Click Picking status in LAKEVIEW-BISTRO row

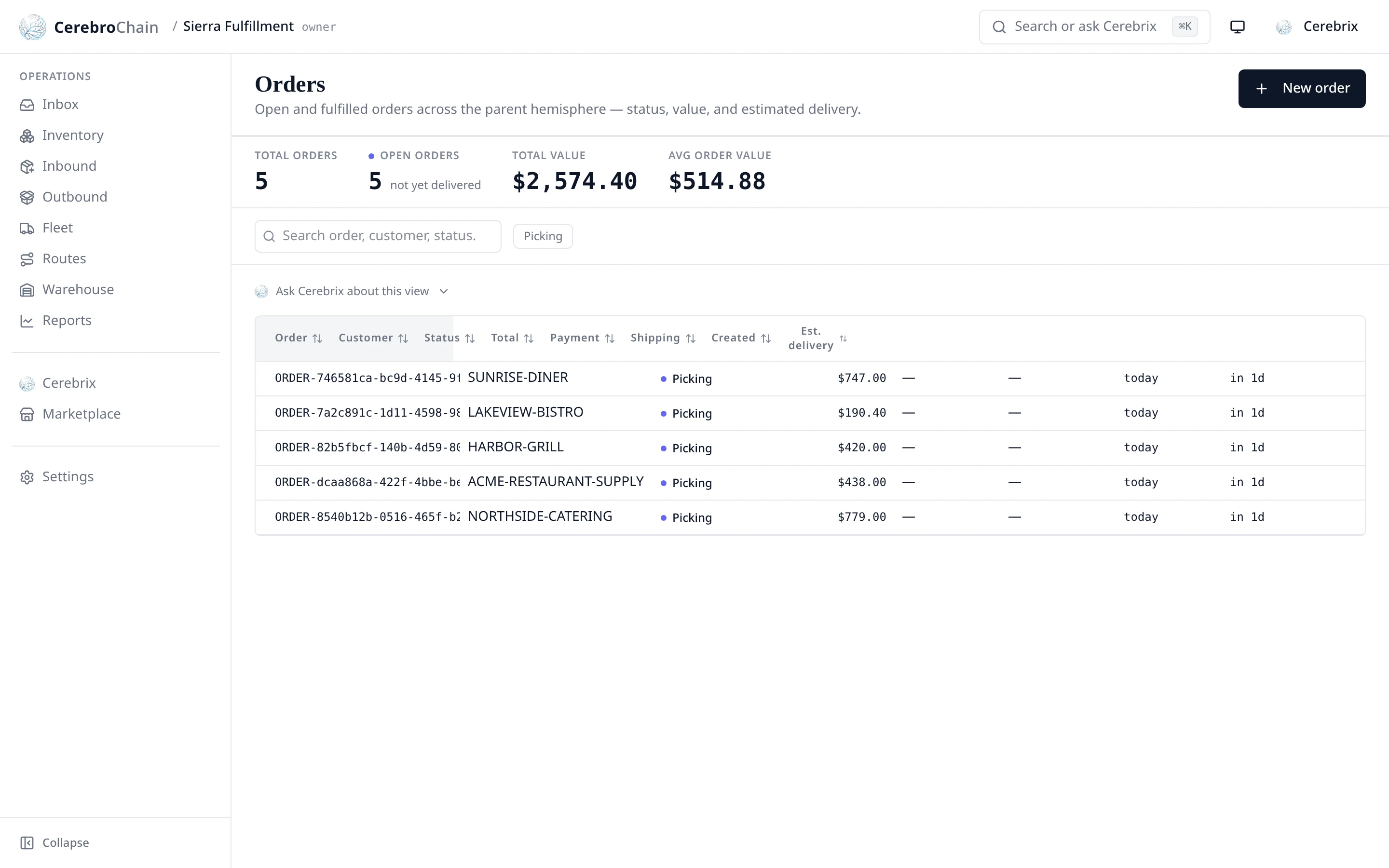point(686,413)
